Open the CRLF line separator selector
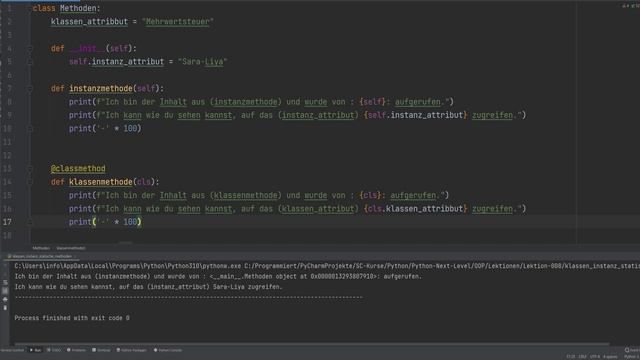The width and height of the screenshot is (640, 360). (582, 357)
